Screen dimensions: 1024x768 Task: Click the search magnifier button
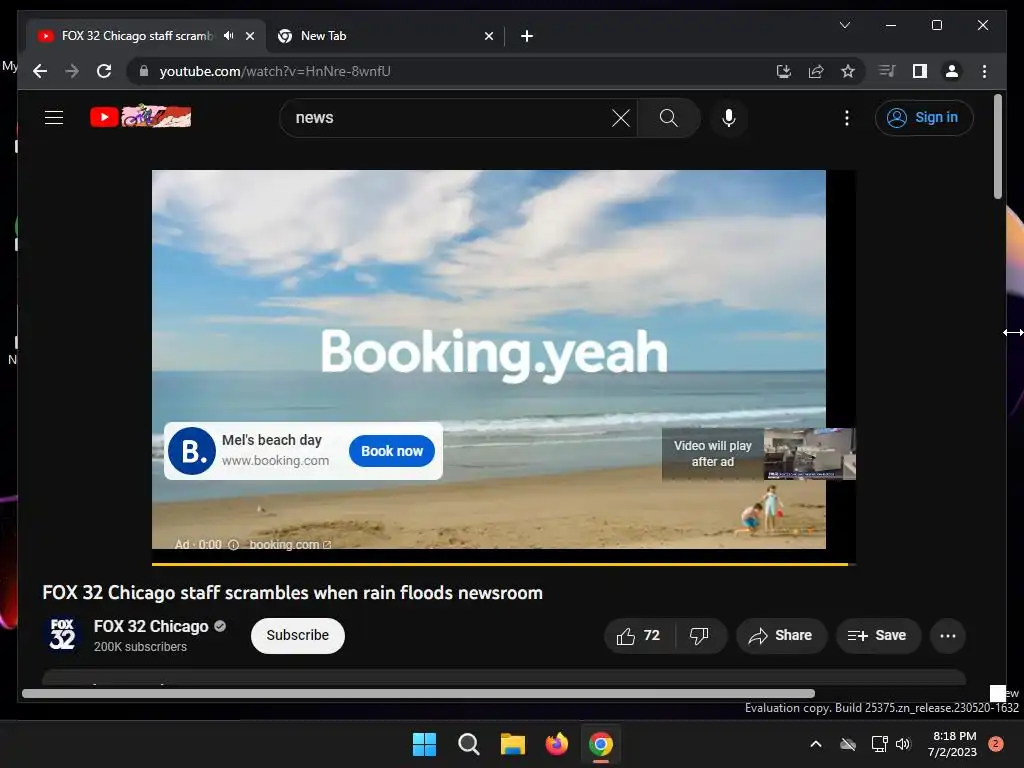point(668,118)
